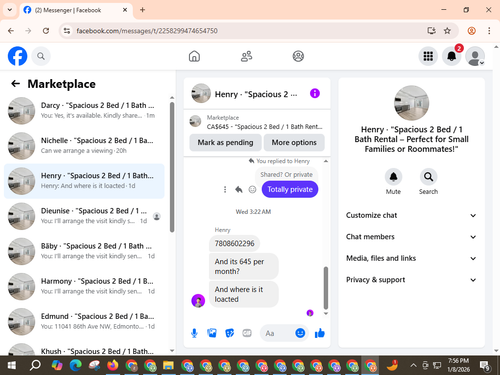Open the Facebook apps menu grid
Image resolution: width=500 pixels, height=375 pixels.
point(428,56)
